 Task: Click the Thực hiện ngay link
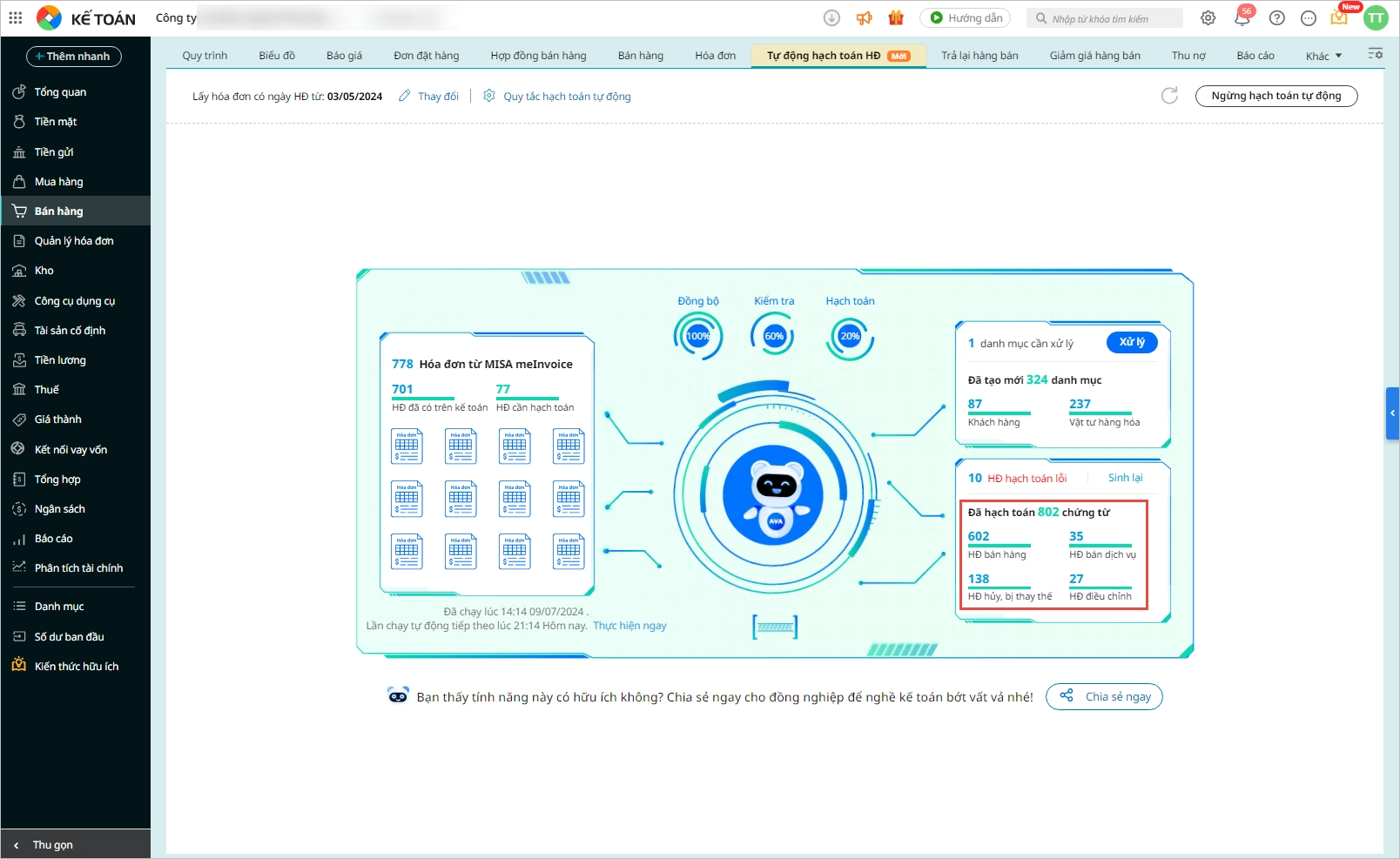pos(629,626)
